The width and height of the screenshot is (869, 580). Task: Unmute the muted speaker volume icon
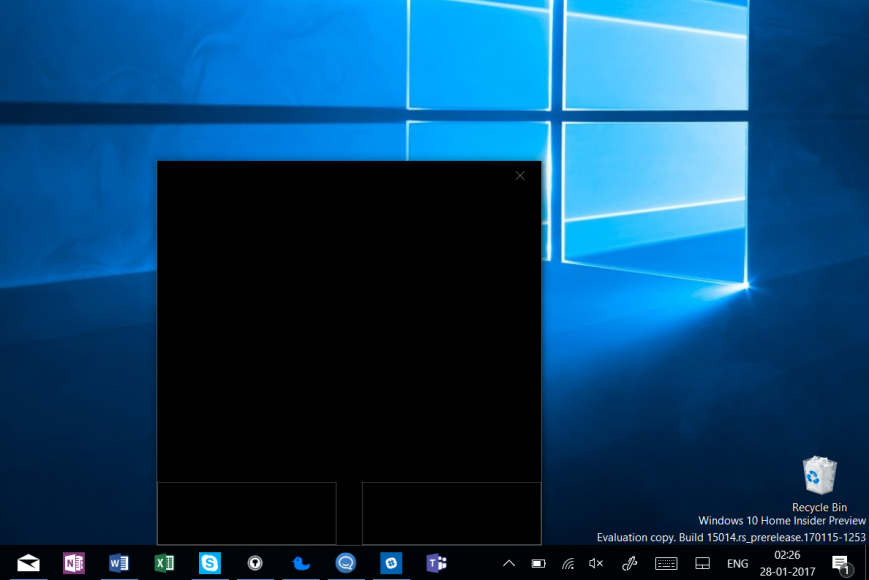coord(596,563)
